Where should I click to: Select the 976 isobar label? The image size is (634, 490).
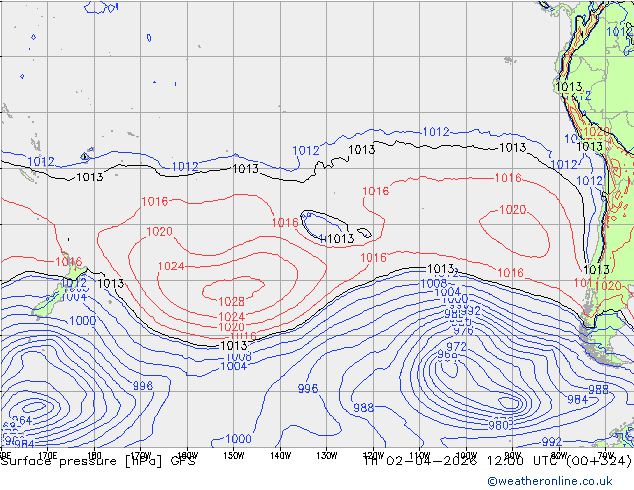point(463,331)
